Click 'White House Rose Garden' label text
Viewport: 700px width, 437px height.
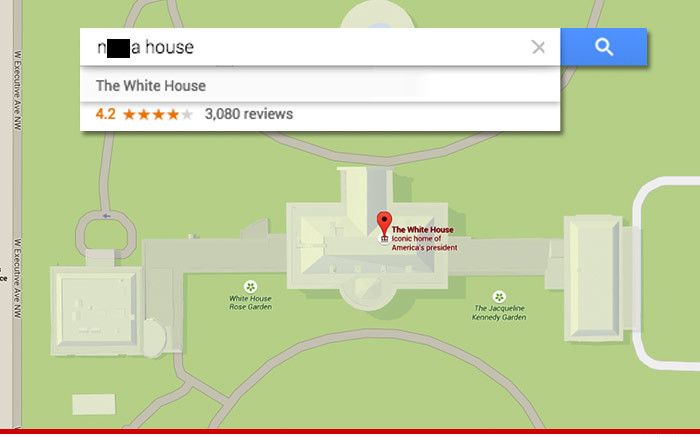tap(250, 303)
